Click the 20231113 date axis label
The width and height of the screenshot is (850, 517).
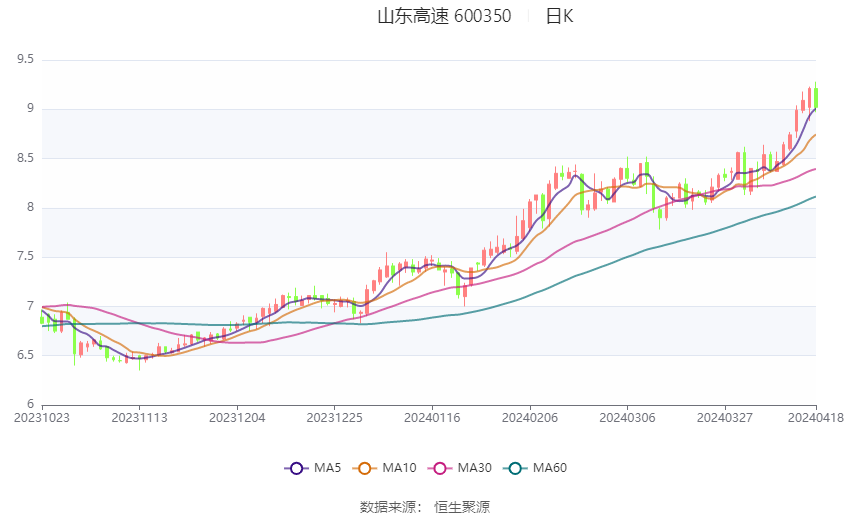[139, 418]
